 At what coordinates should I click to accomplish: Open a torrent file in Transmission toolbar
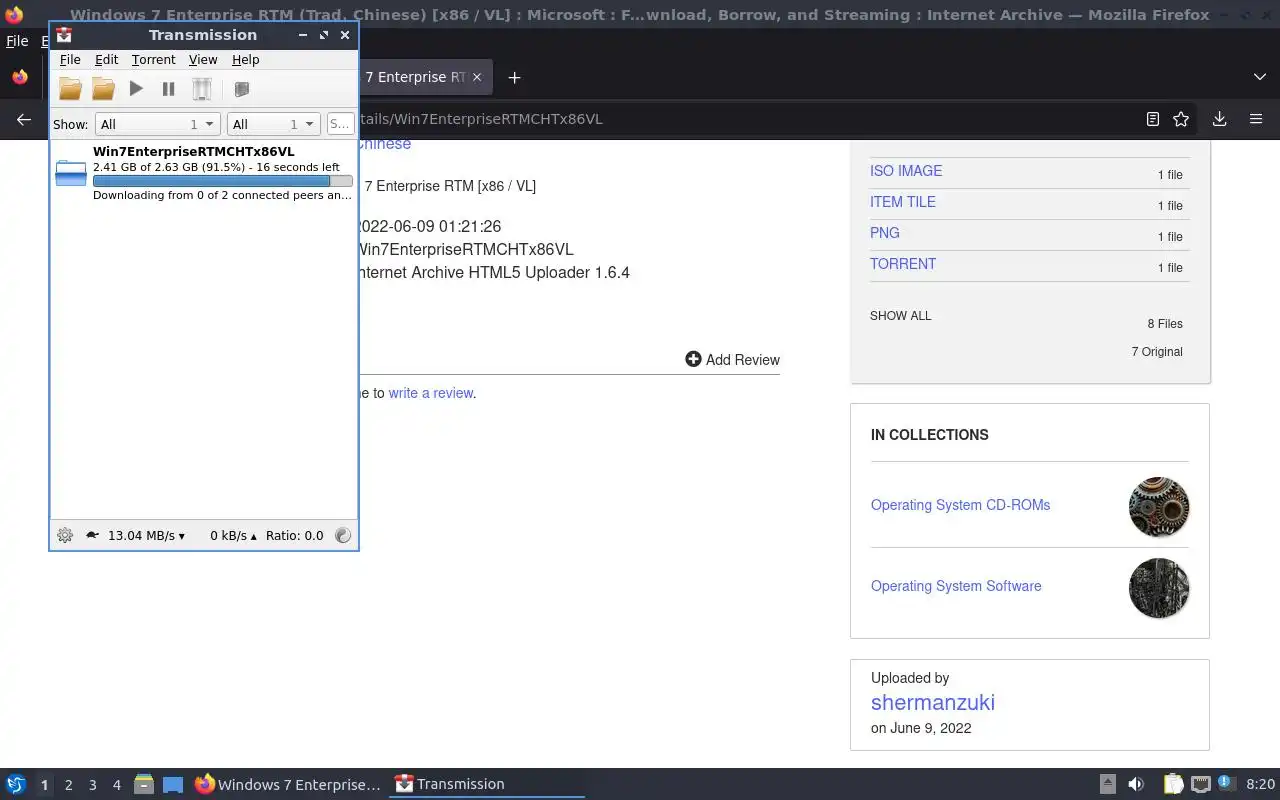[70, 89]
